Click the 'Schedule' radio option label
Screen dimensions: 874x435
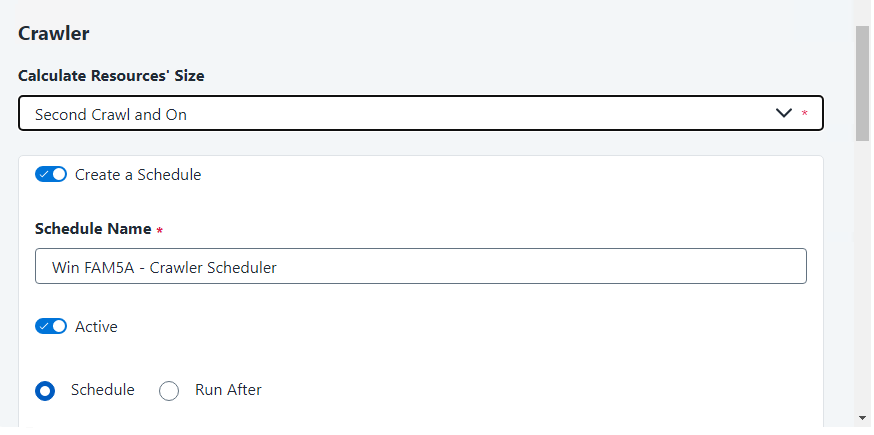[x=103, y=390]
